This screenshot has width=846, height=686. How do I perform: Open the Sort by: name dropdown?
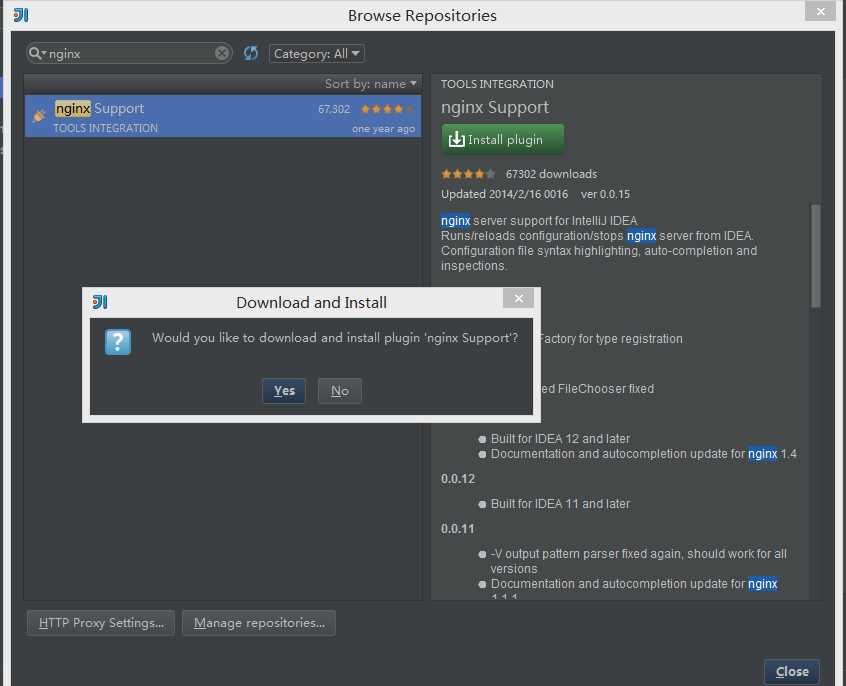coord(371,84)
